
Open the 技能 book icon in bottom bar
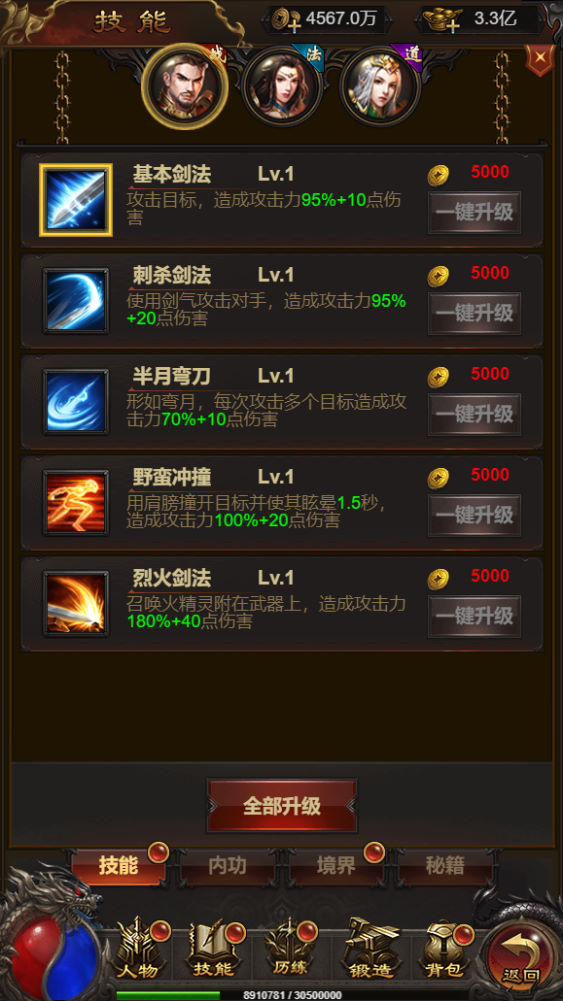point(215,948)
